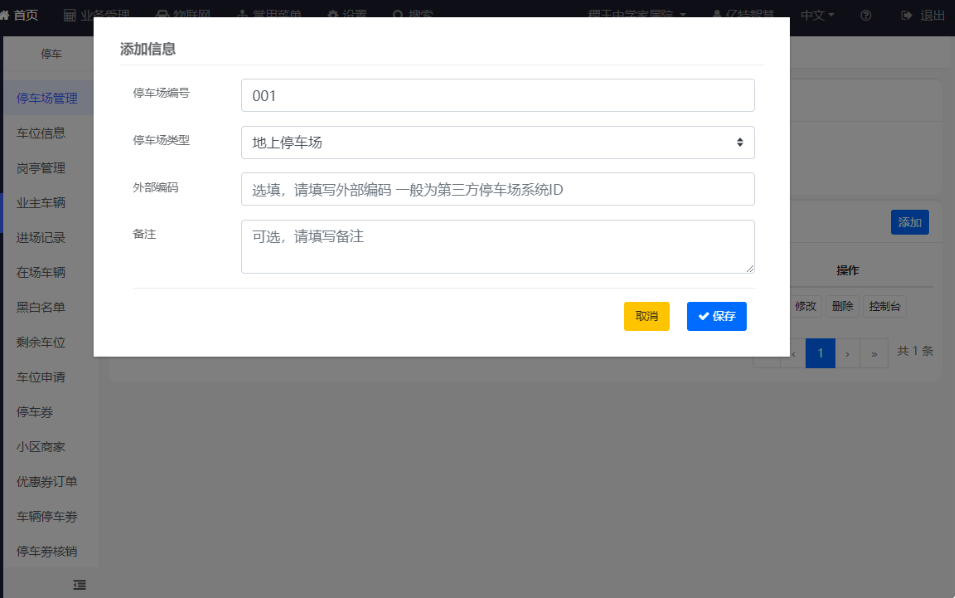Click the 停车场编号 input field

498,96
